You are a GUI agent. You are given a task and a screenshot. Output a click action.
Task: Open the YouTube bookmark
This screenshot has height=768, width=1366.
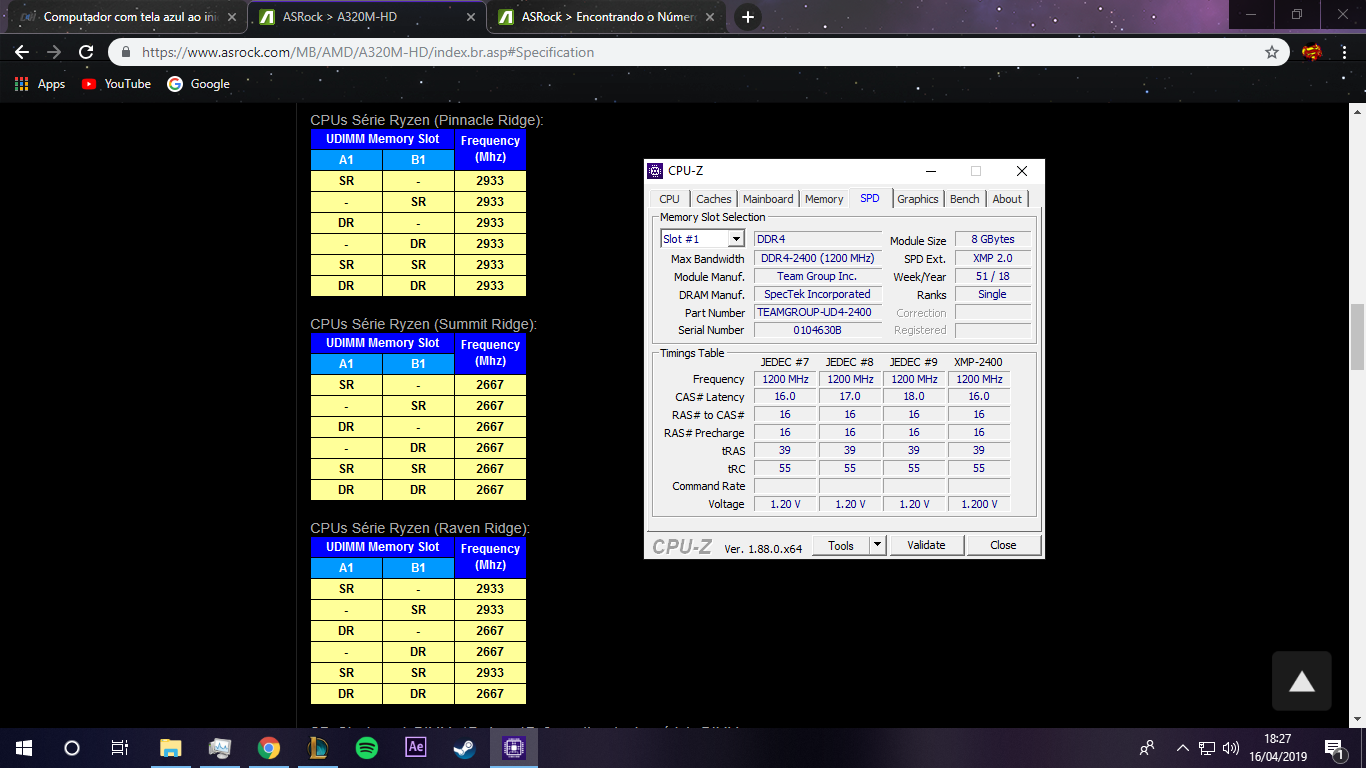[116, 84]
